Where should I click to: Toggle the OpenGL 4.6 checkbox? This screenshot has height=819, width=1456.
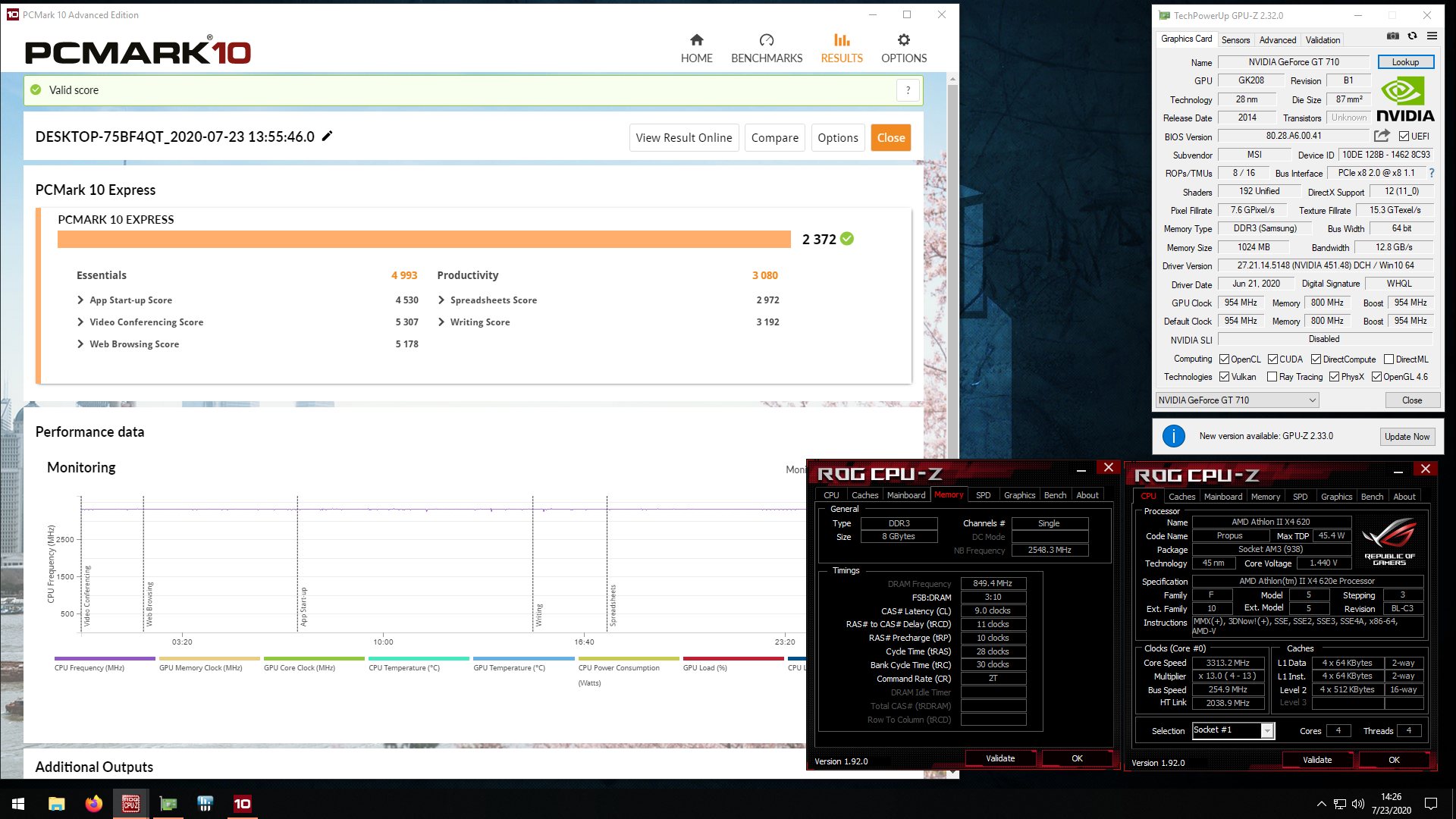click(x=1376, y=377)
